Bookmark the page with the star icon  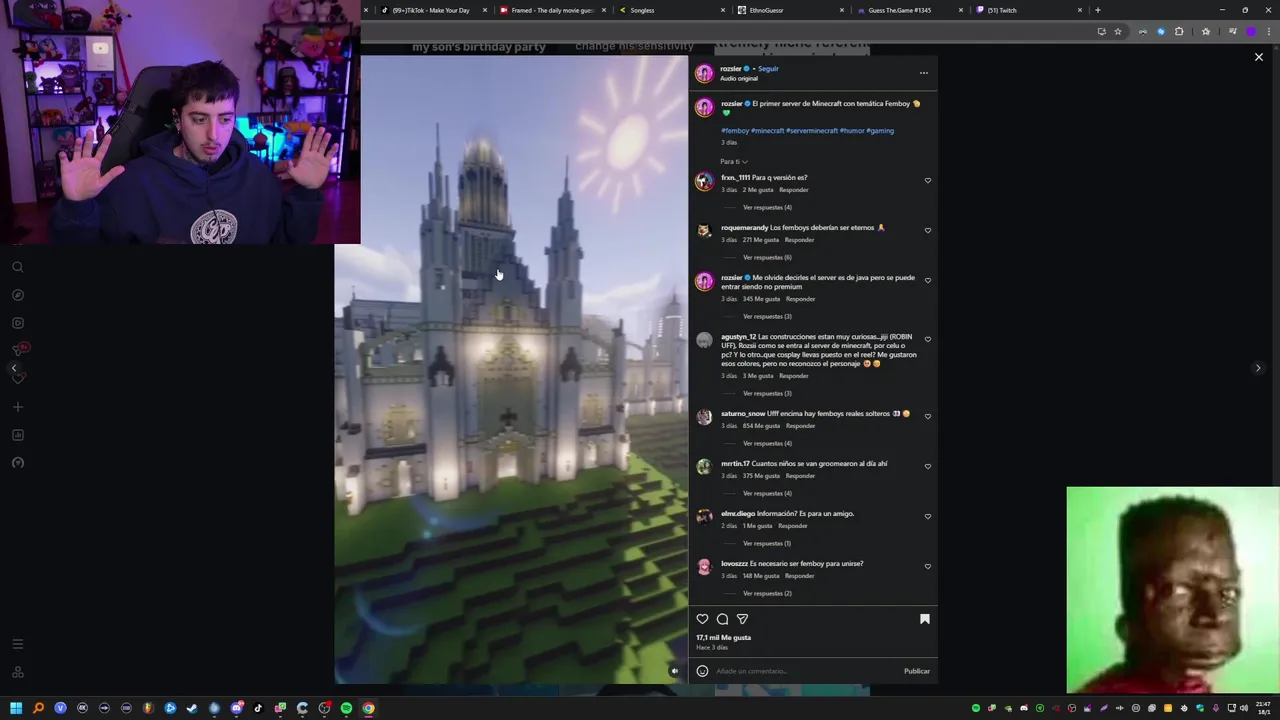(1118, 31)
